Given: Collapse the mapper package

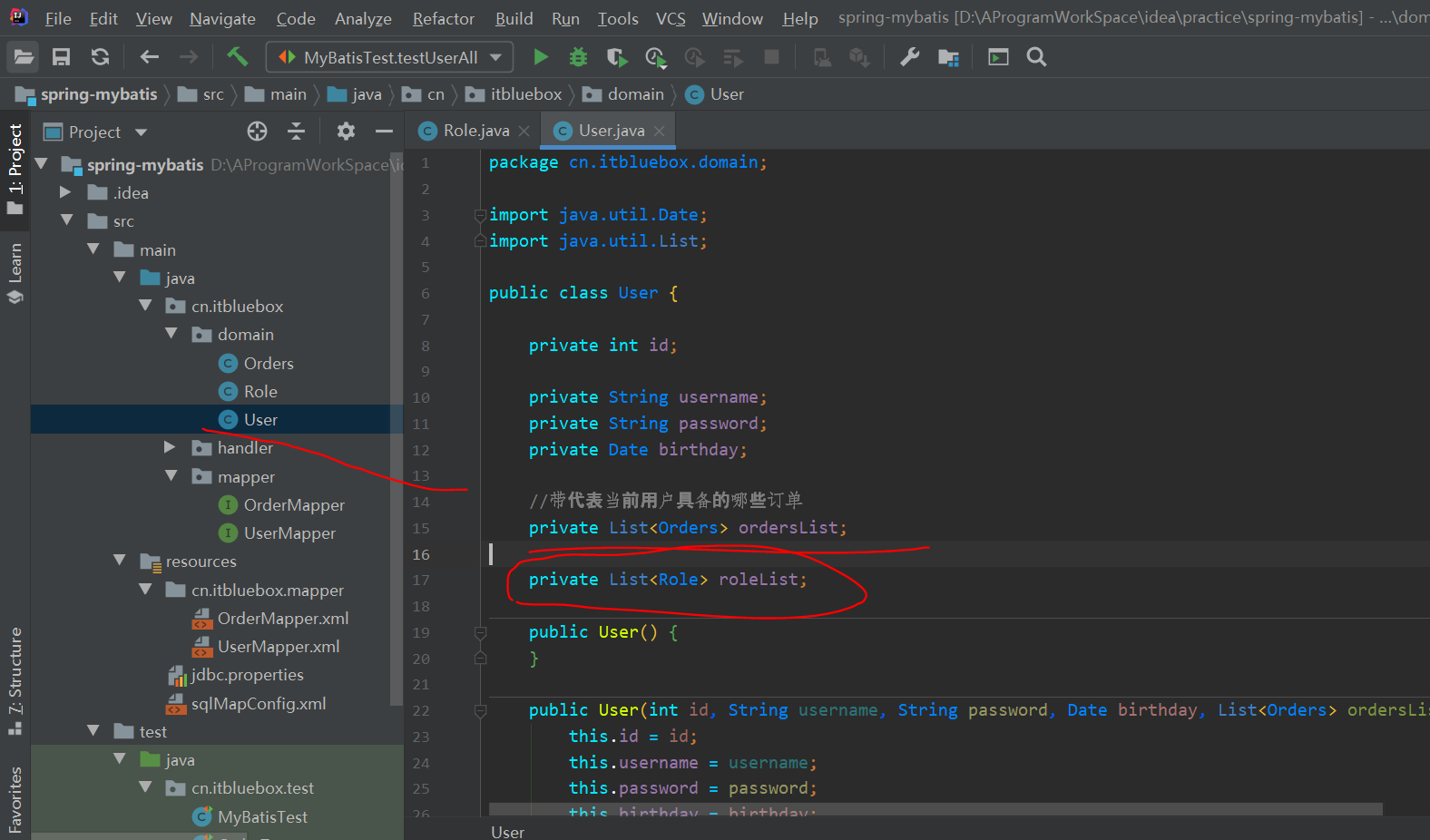Looking at the screenshot, I should (171, 475).
